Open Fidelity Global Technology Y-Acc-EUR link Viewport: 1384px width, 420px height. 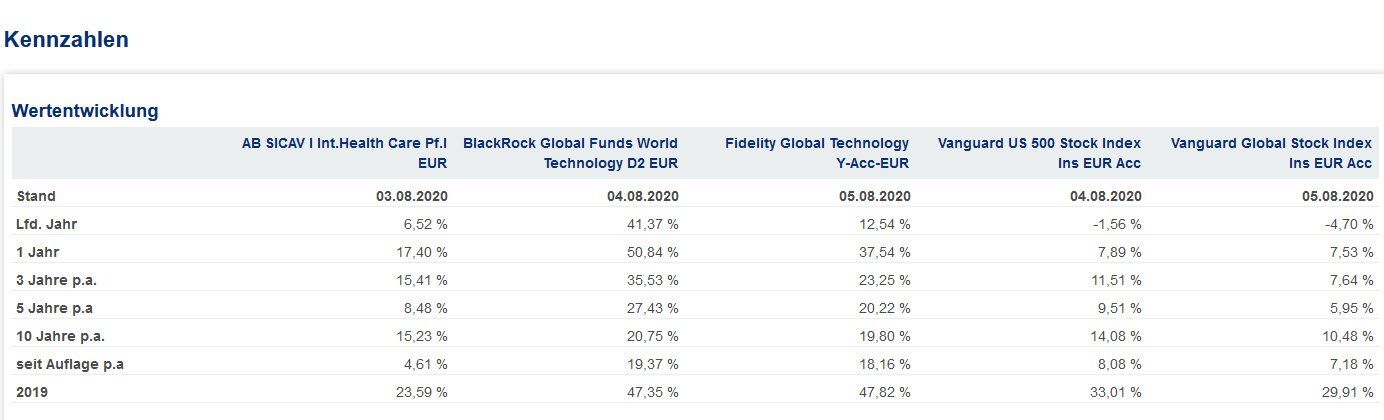(817, 153)
